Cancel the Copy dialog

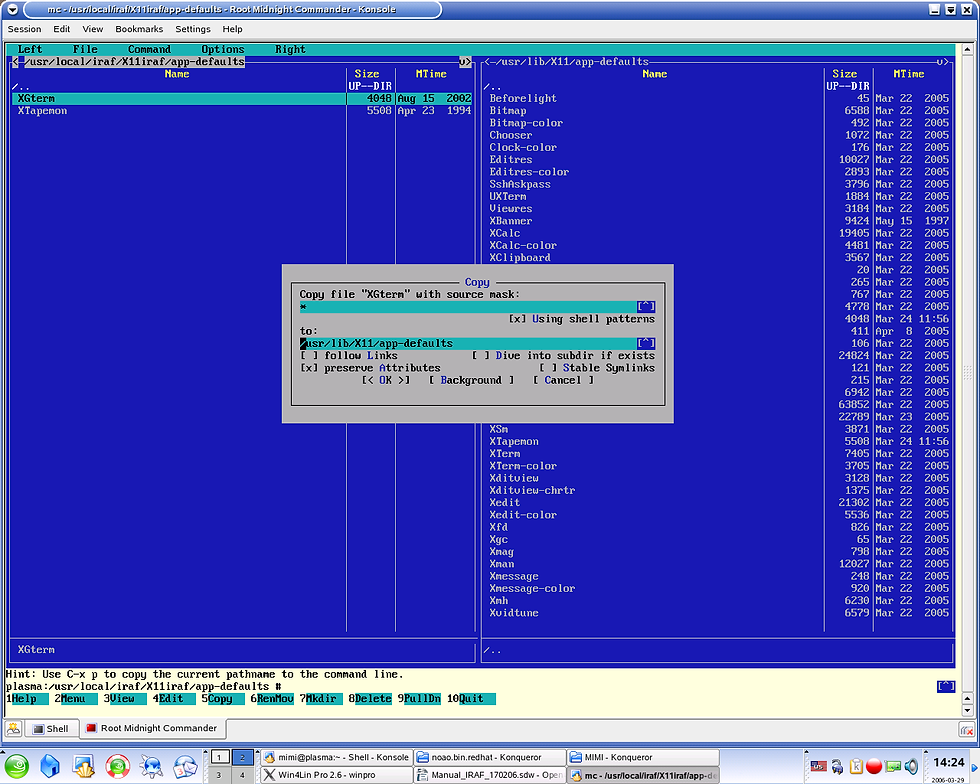[x=563, y=380]
